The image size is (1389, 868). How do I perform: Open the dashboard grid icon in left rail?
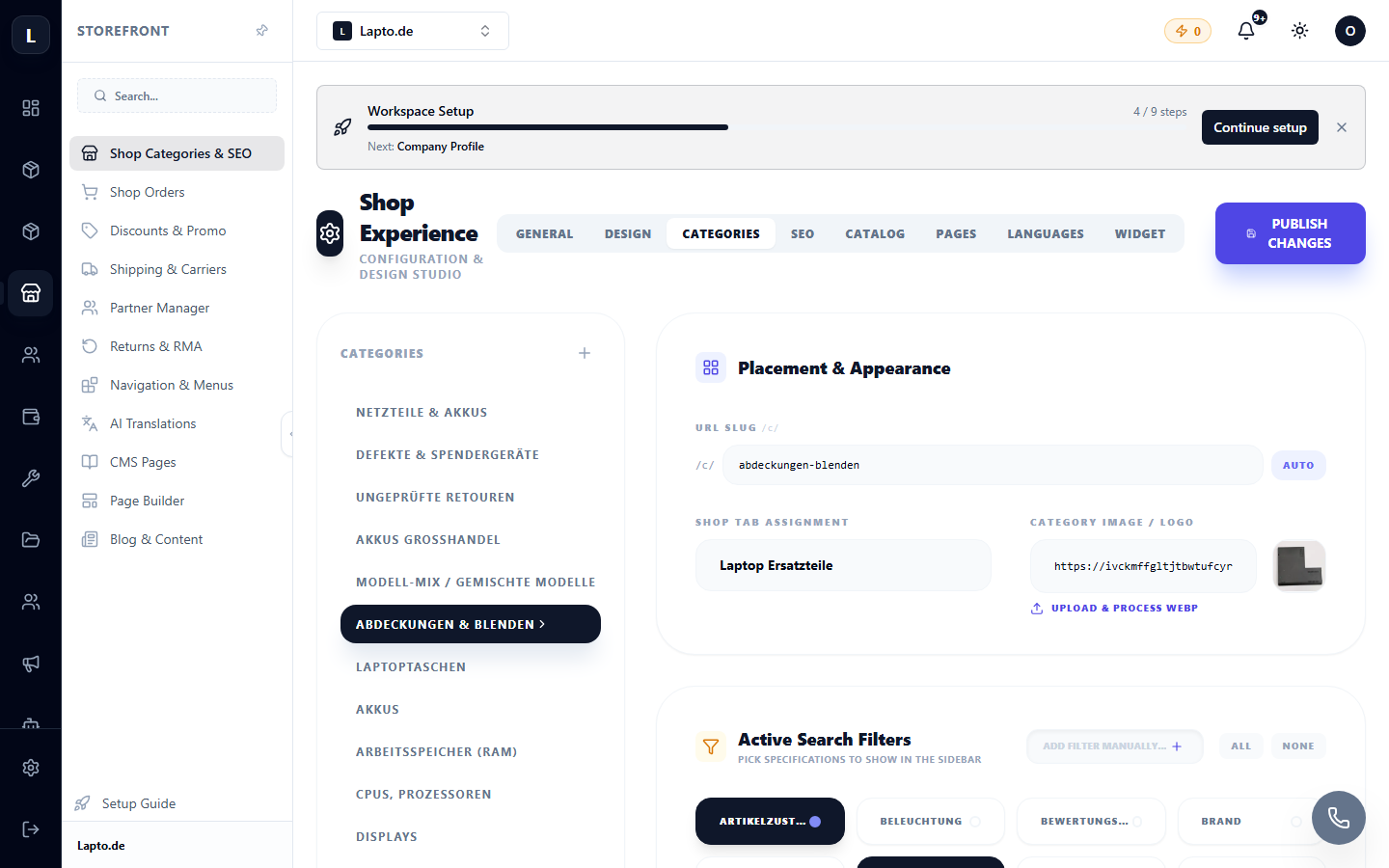31,108
